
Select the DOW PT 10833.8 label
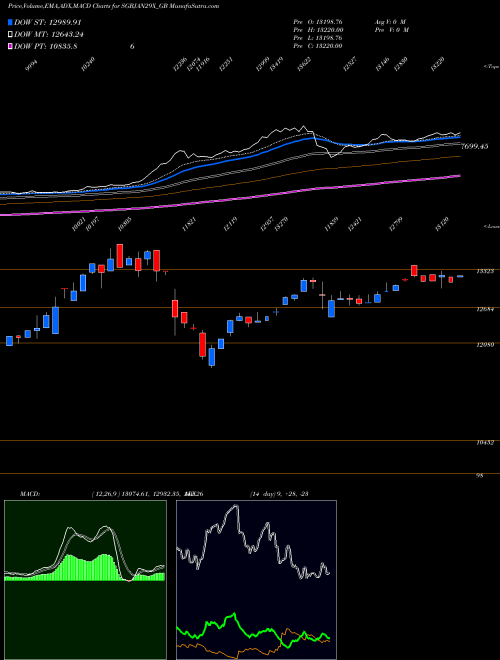pyautogui.click(x=45, y=46)
